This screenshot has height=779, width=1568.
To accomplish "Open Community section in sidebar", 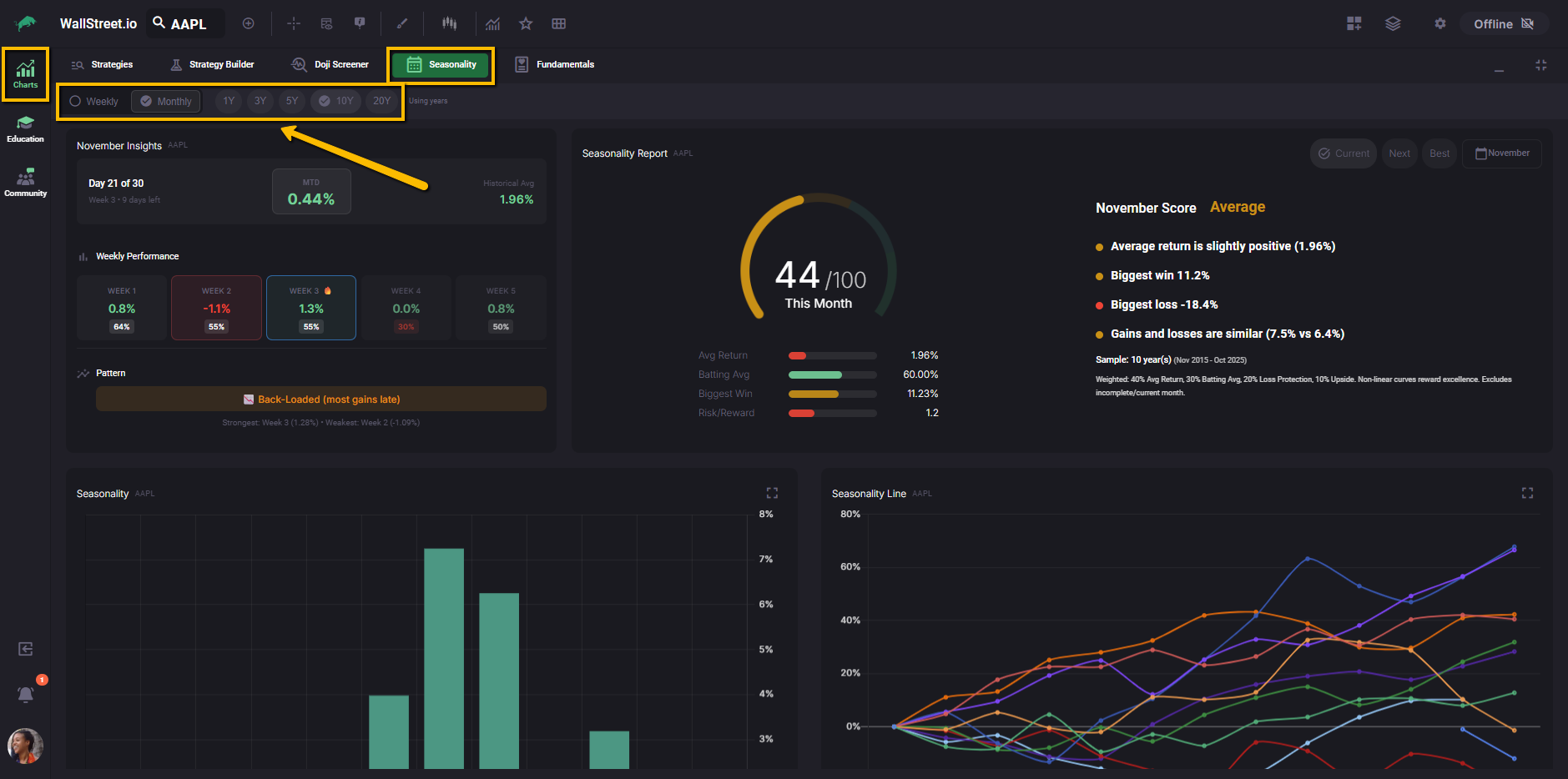I will point(25,183).
